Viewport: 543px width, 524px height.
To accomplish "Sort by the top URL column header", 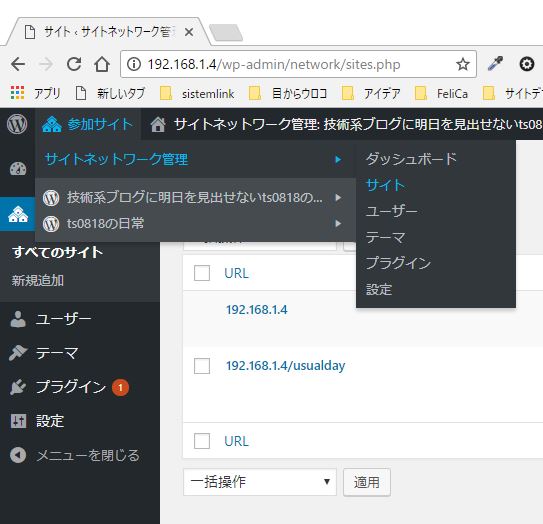I will 236,273.
